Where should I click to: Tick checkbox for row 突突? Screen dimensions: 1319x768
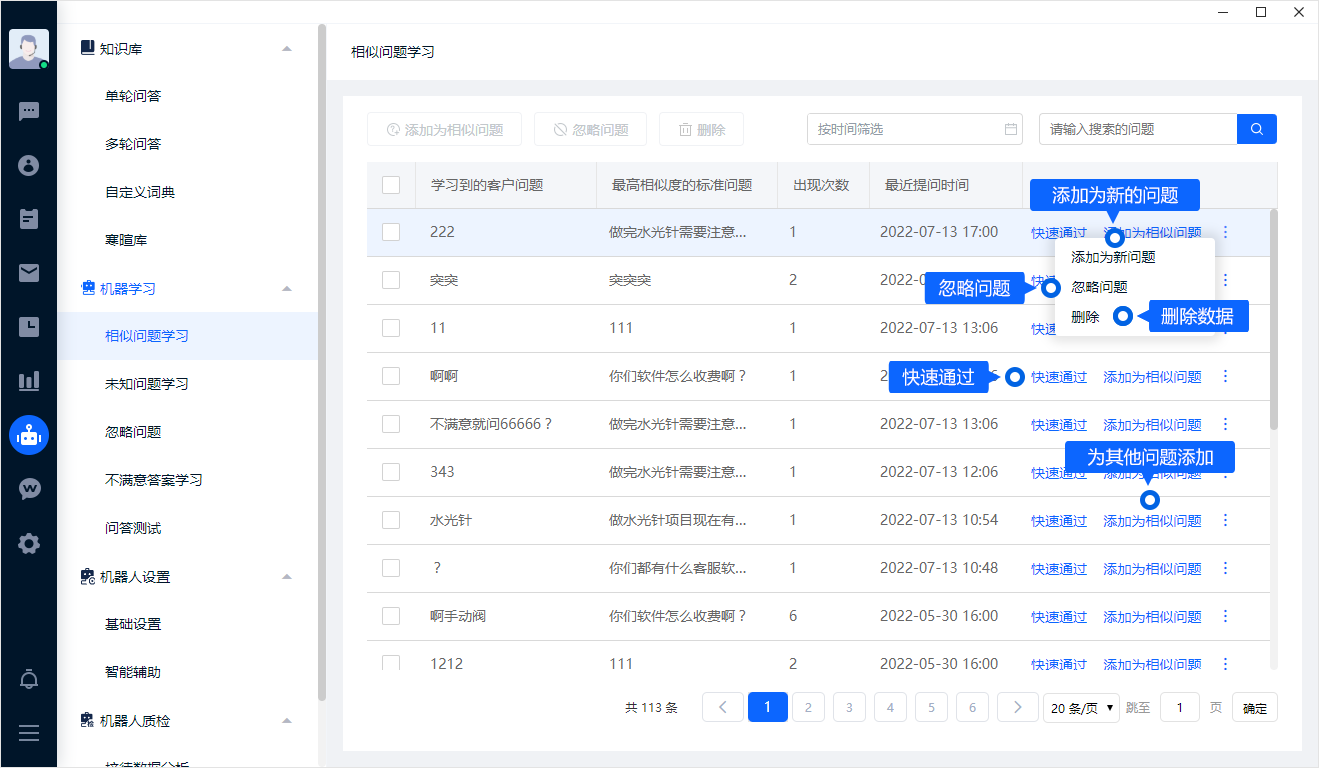[391, 280]
